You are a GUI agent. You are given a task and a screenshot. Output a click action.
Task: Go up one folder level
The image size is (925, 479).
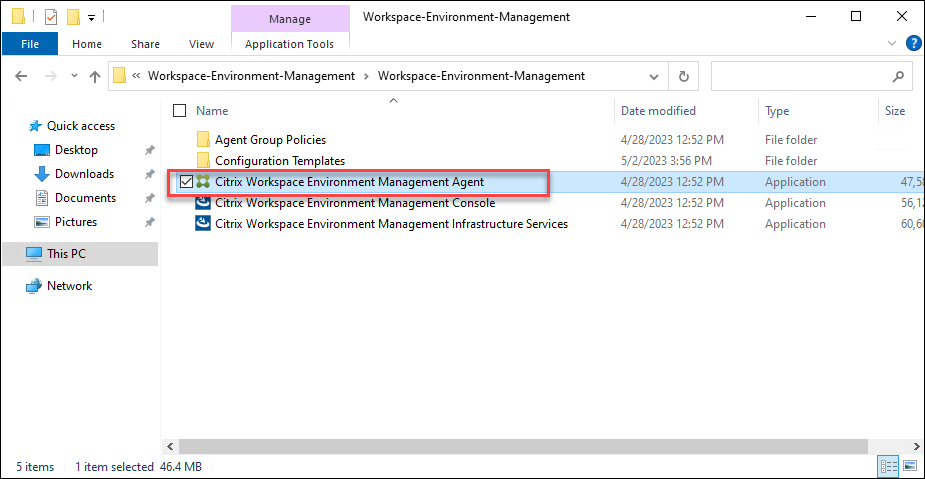[x=95, y=76]
